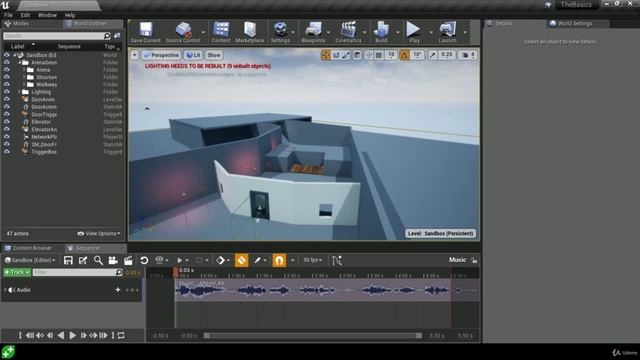
Task: Switch to the Content Browser tab
Action: [32, 248]
